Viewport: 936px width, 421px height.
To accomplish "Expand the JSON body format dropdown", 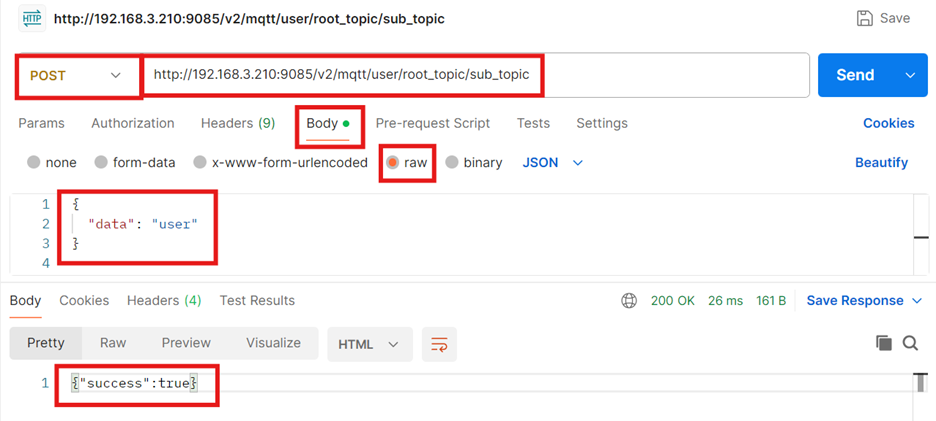I will [553, 162].
